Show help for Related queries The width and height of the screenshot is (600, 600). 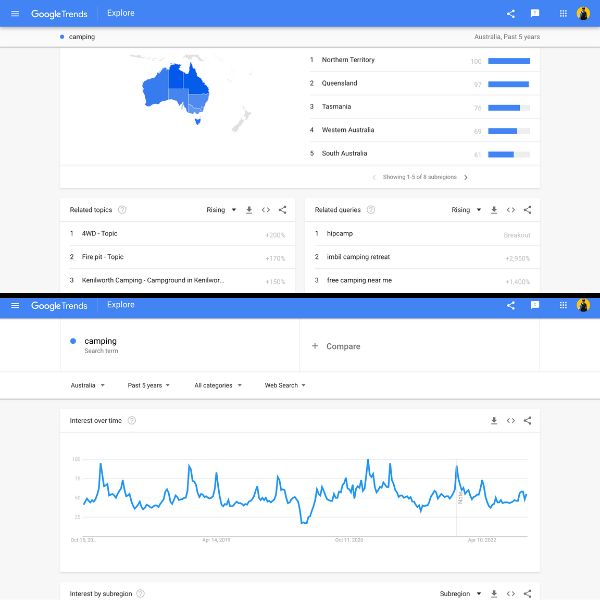[x=371, y=210]
